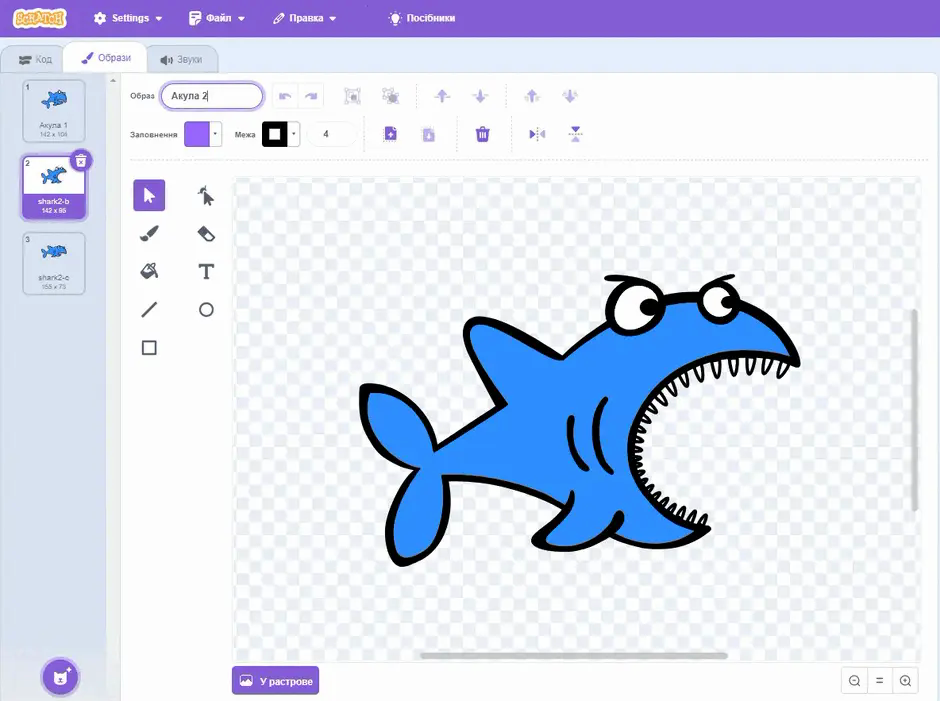Move selection backward one layer
940x701 pixels.
pos(480,96)
